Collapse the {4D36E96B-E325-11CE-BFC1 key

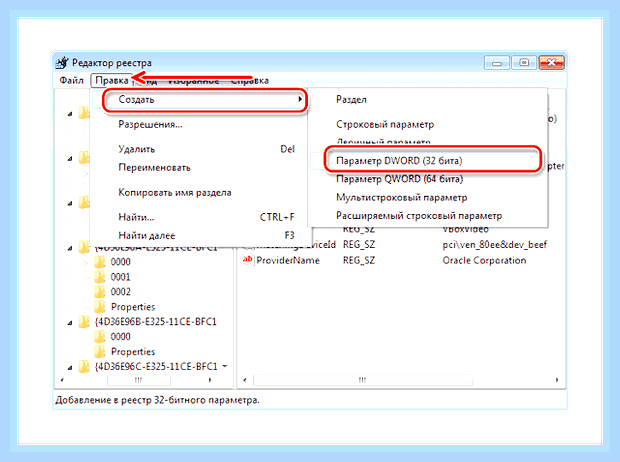point(70,322)
